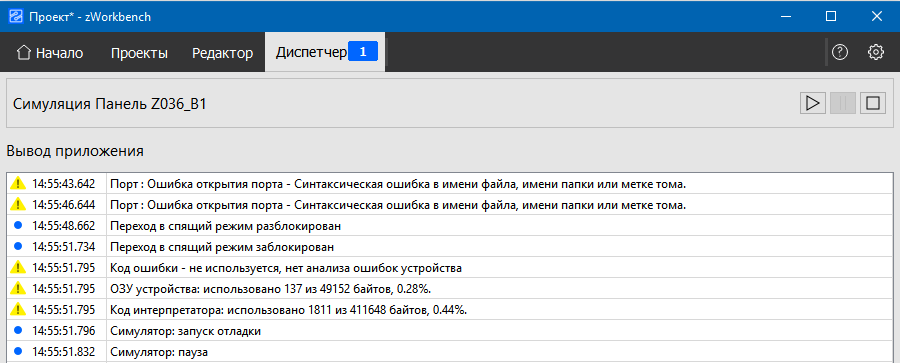The image size is (900, 363).
Task: Select timestamp 14:55:51.796
Action: pos(63,331)
